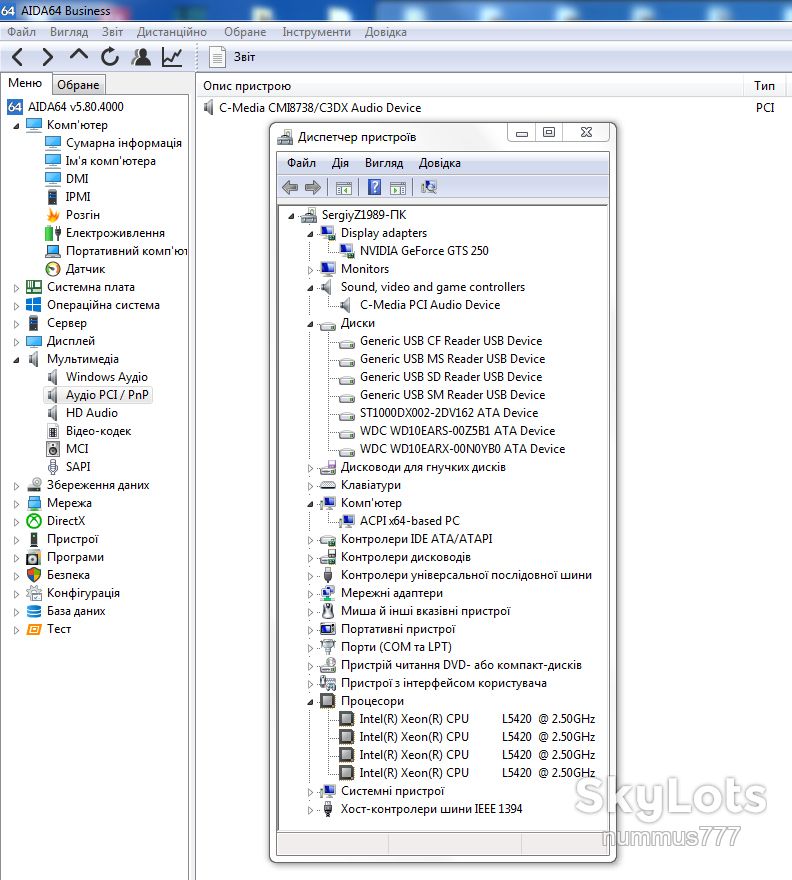Expand the Системна плата tree node
792x880 pixels.
pos(16,288)
